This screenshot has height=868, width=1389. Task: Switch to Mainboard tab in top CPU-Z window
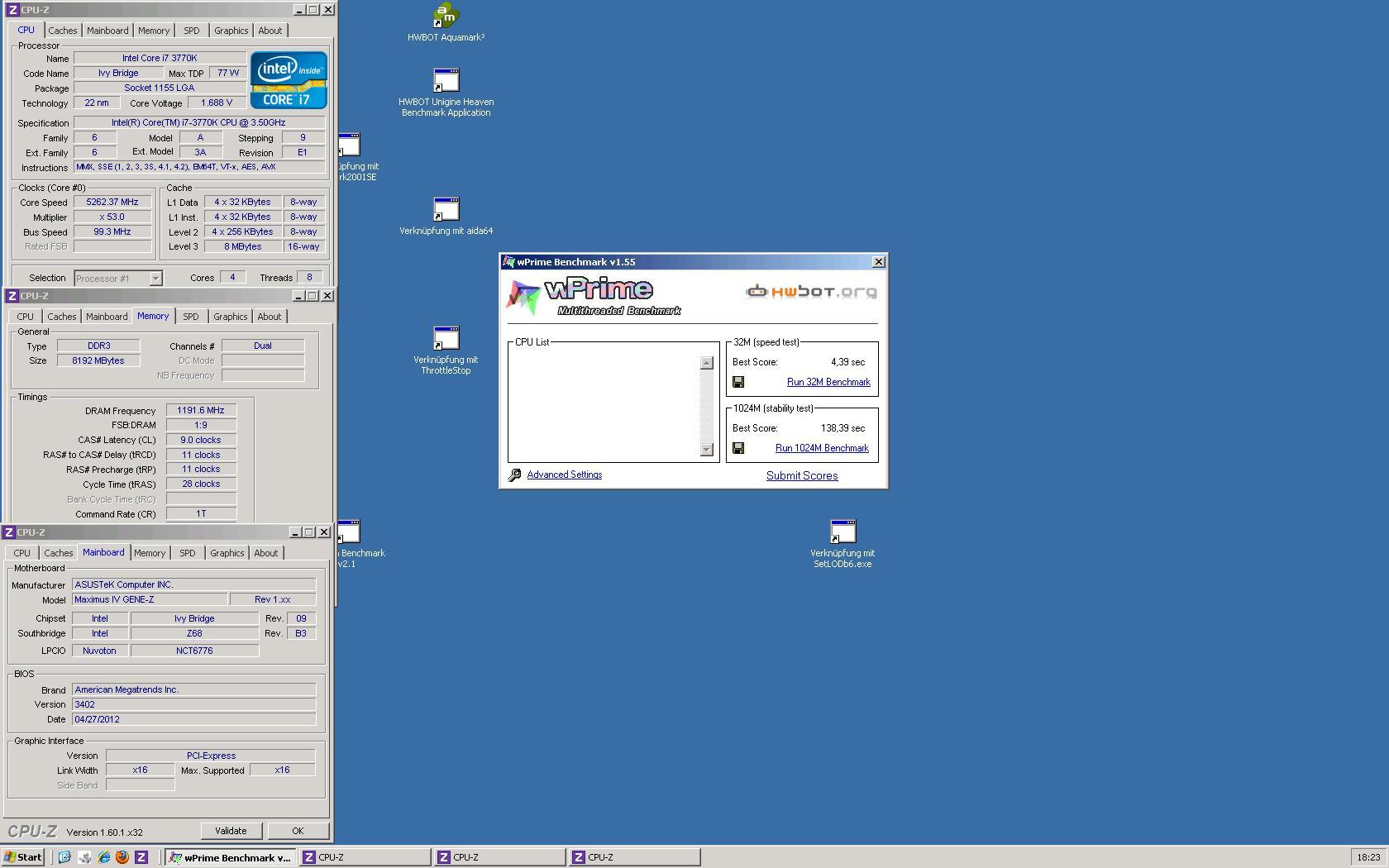pyautogui.click(x=107, y=31)
